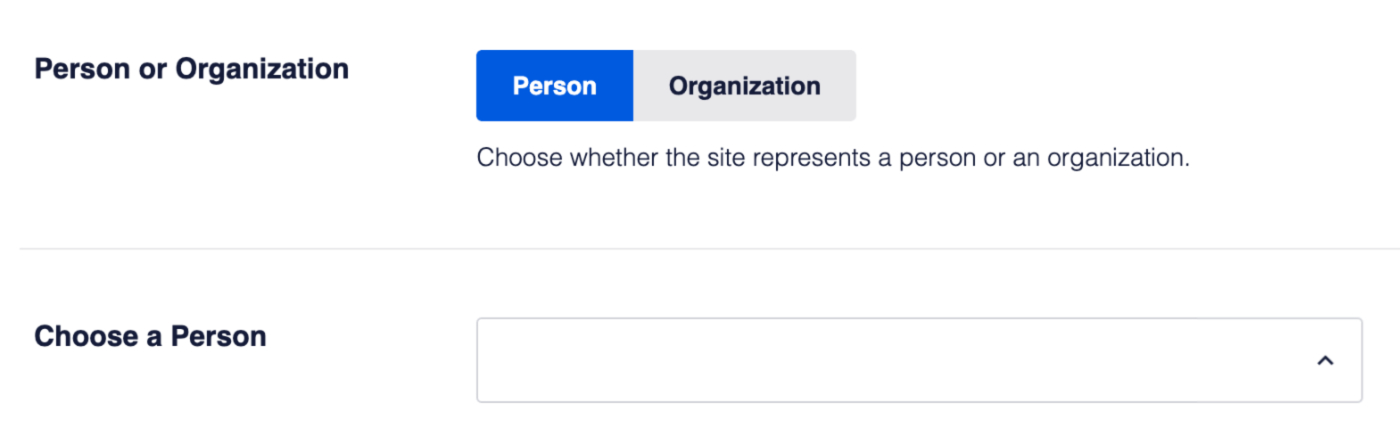Viewport: 1400px width, 444px height.
Task: Focus the empty person selection box
Action: 919,360
